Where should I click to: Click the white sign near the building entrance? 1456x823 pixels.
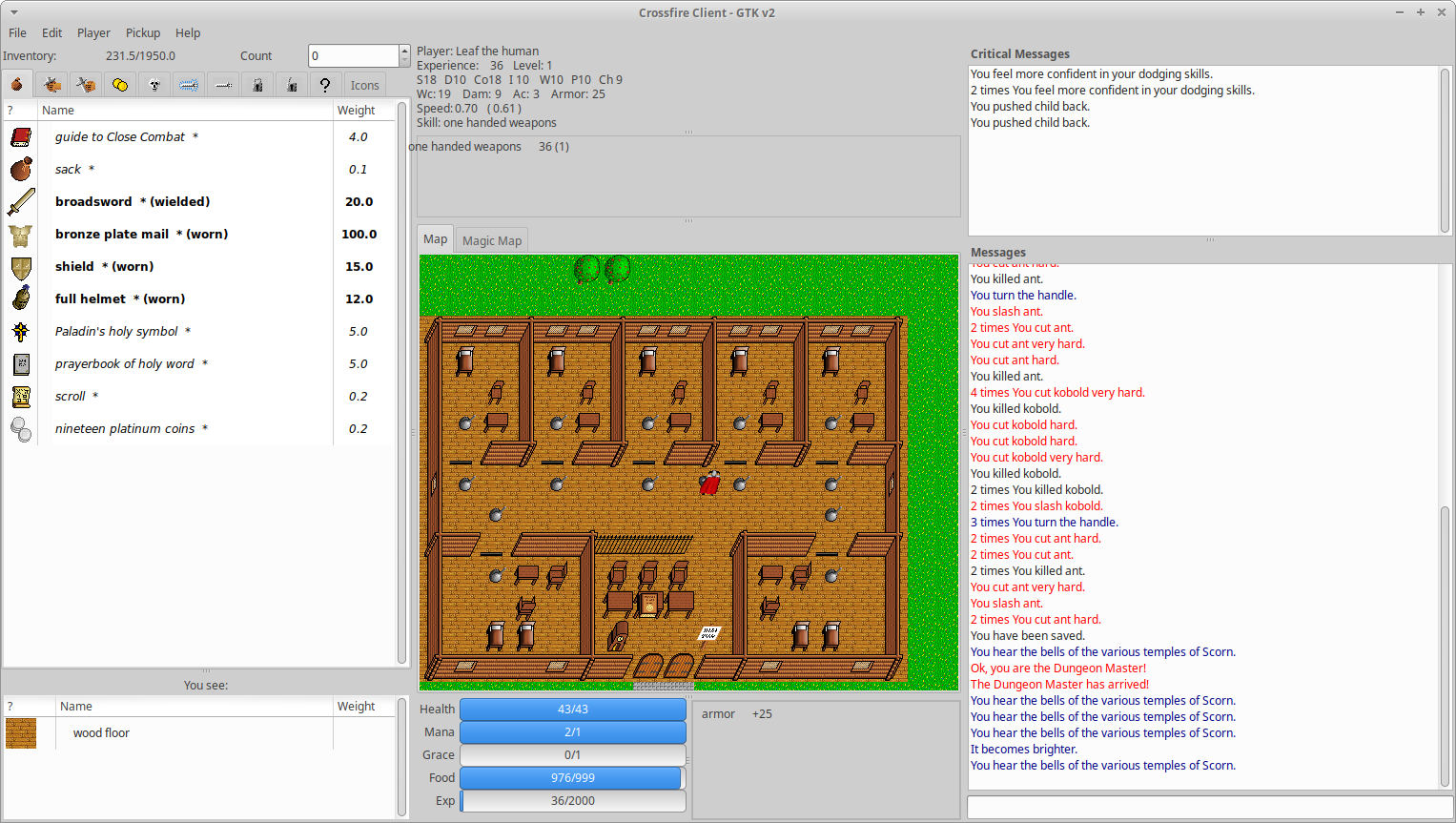tap(709, 633)
